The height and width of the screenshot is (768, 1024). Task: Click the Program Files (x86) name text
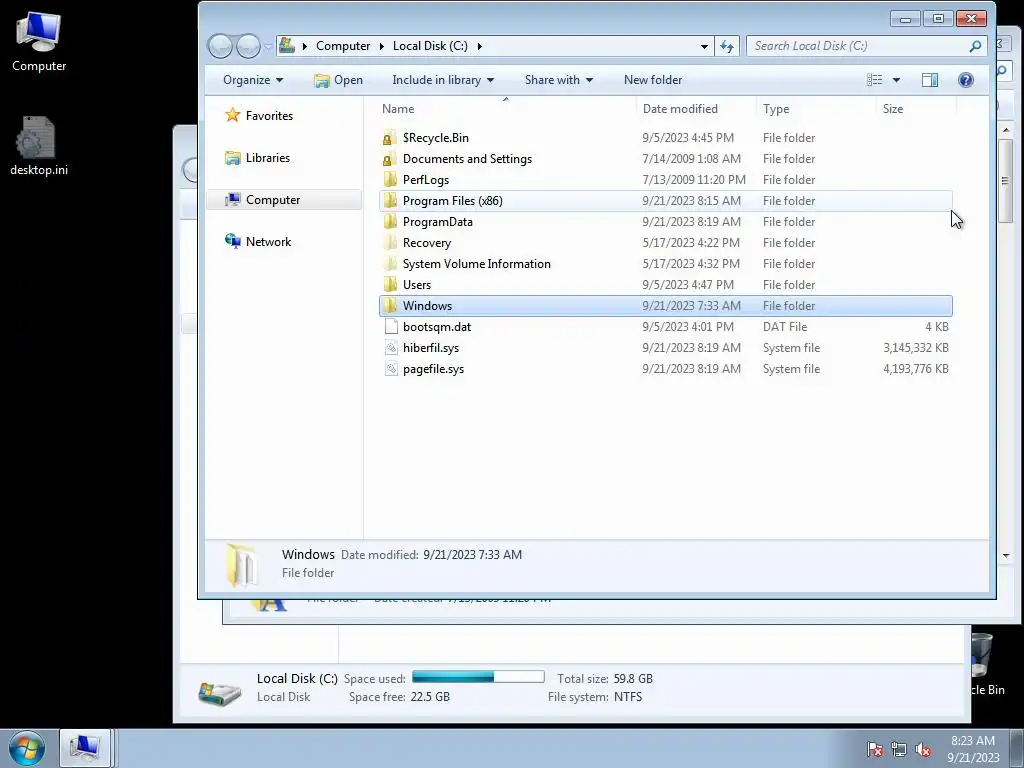453,200
